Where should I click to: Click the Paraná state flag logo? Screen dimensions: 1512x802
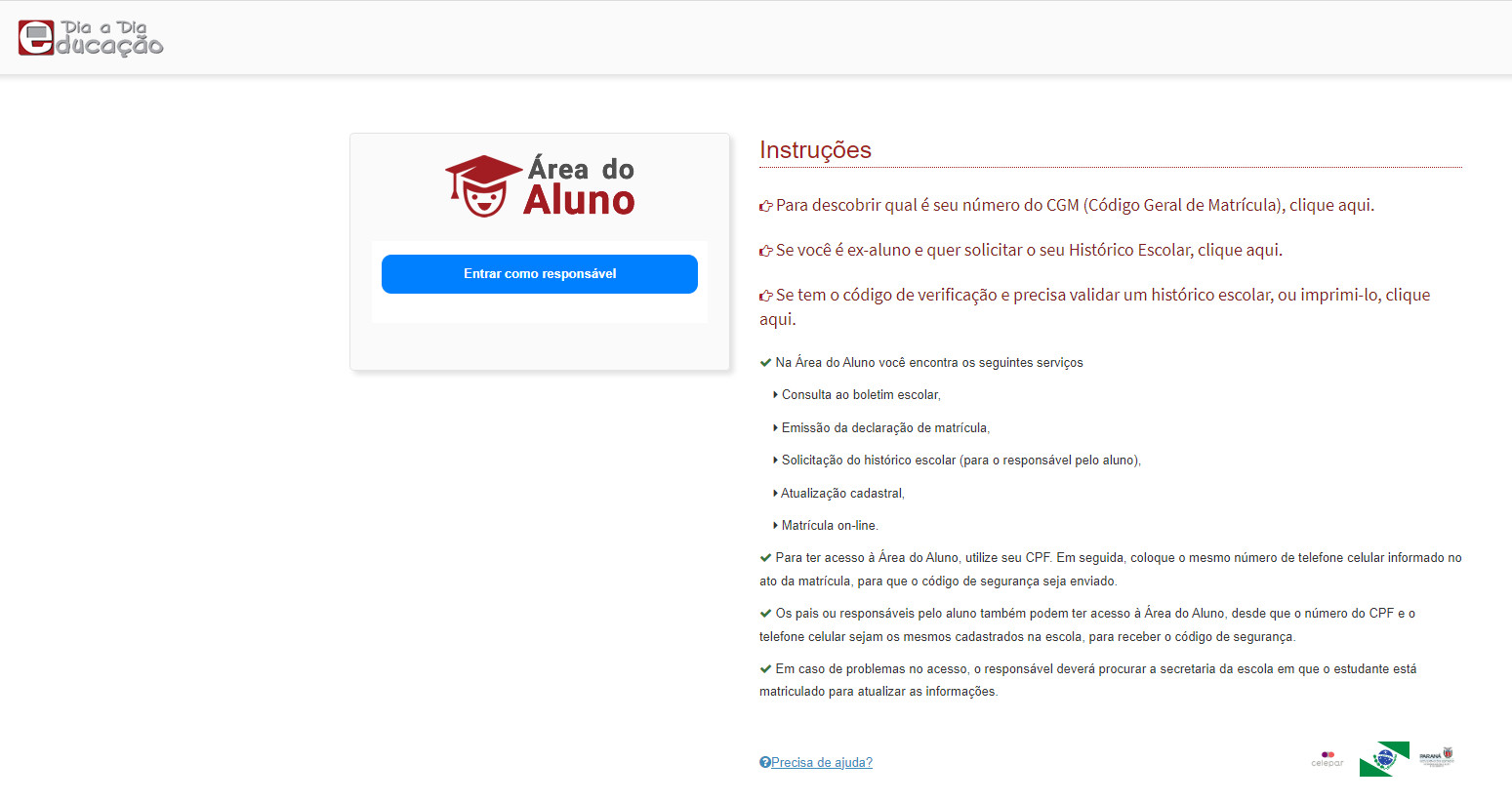(x=1384, y=758)
